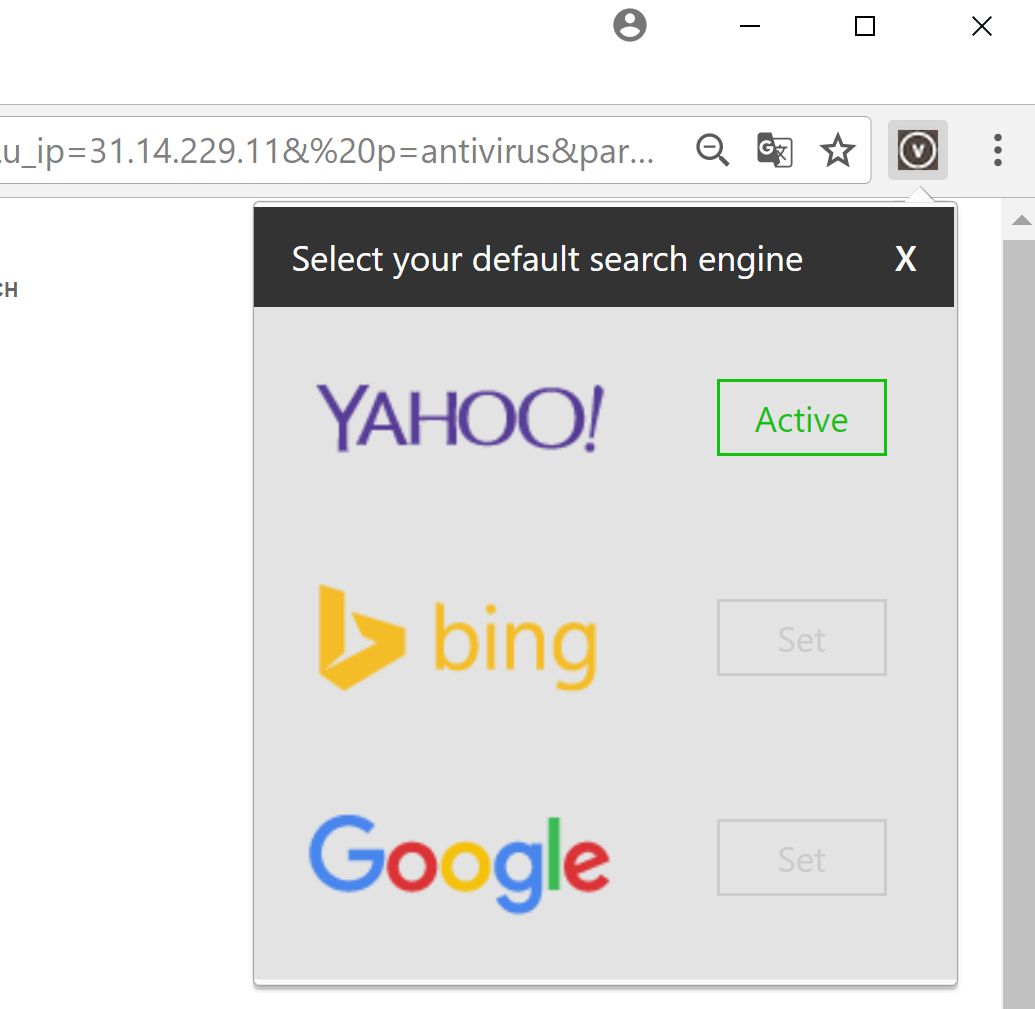Click the address bar URL text

click(330, 151)
